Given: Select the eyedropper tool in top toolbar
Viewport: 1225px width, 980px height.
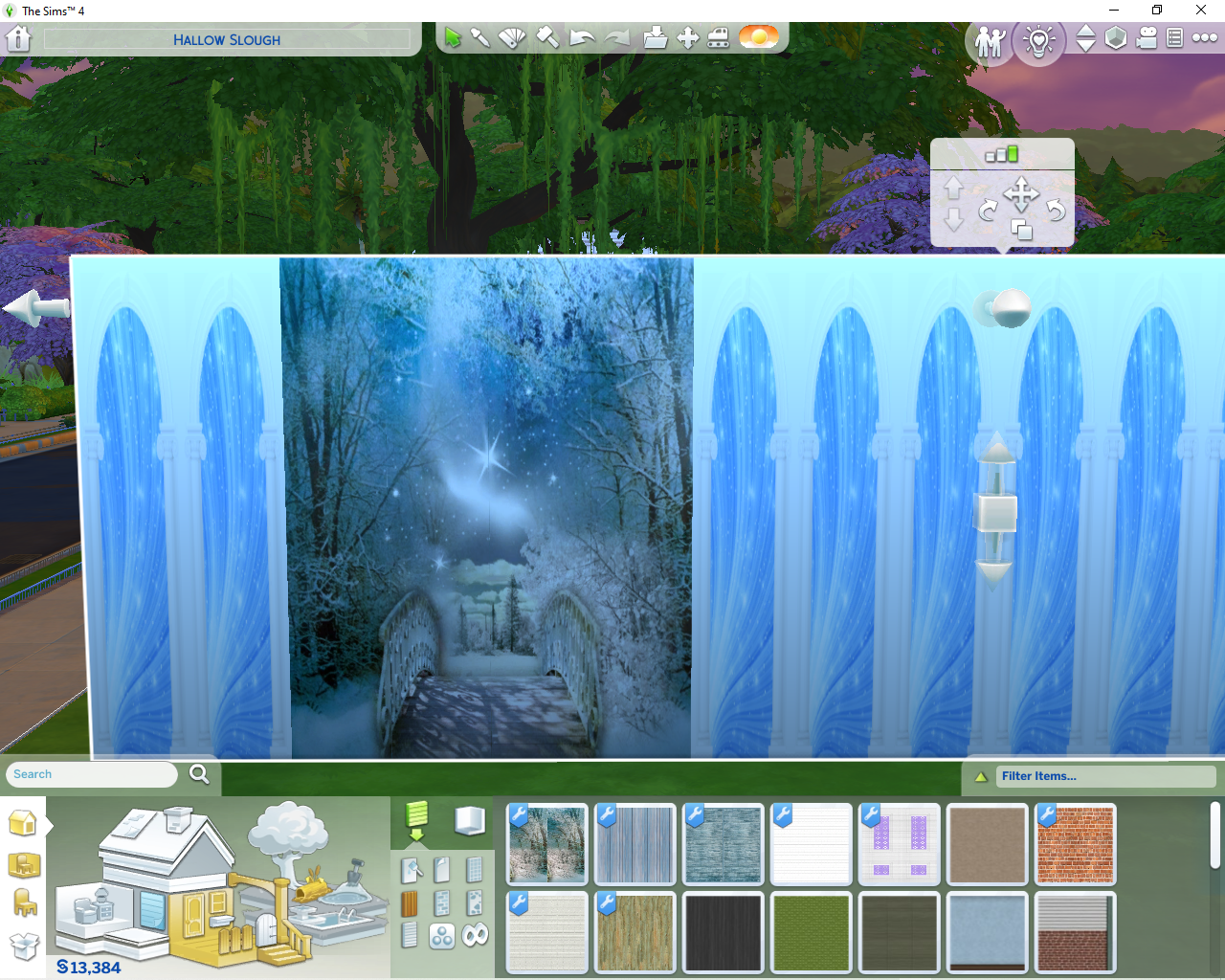Looking at the screenshot, I should (480, 38).
